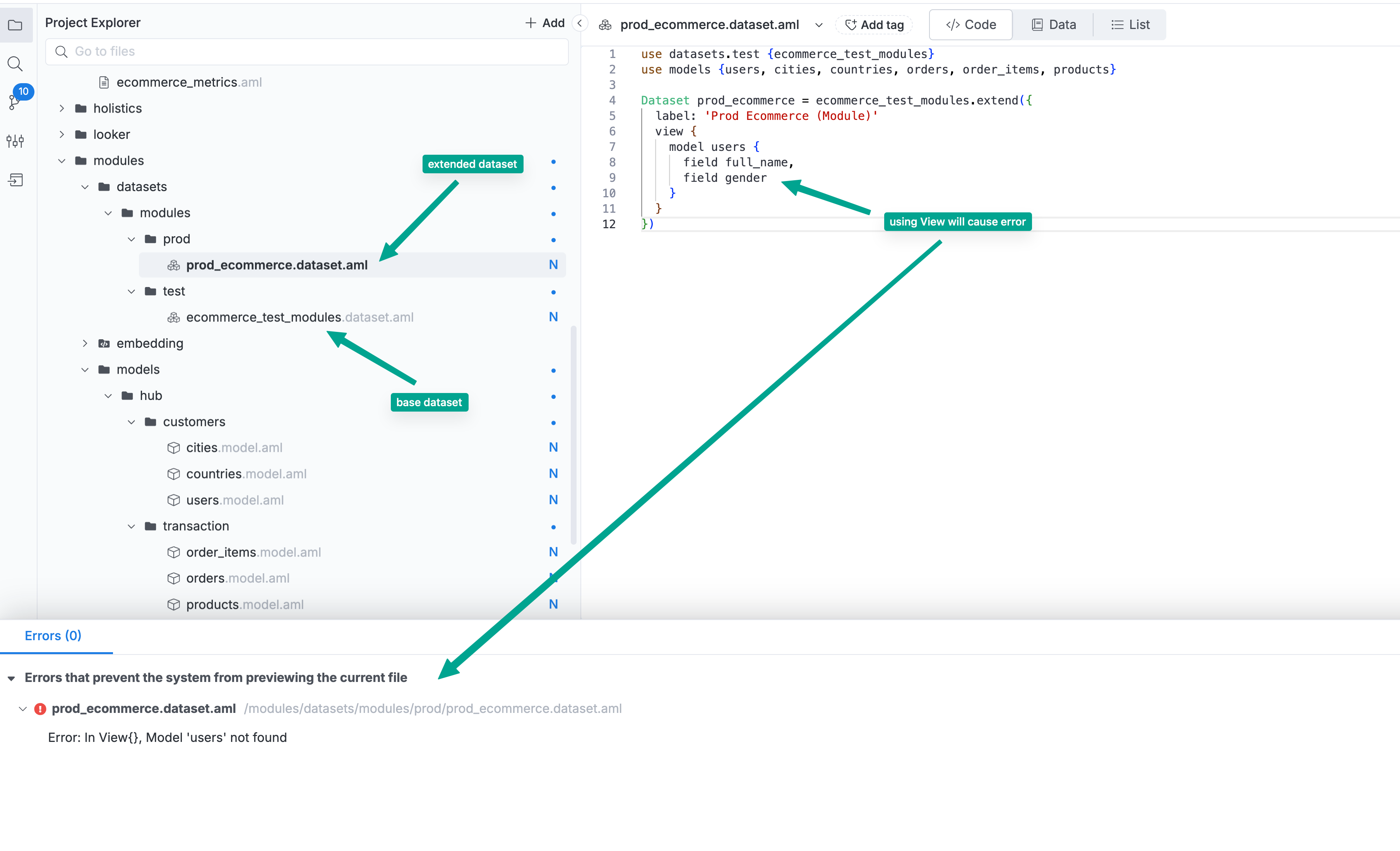This screenshot has width=1400, height=851.
Task: Open the dropdown beside the prod_ecommerce.dataset.aml title
Action: pos(818,25)
